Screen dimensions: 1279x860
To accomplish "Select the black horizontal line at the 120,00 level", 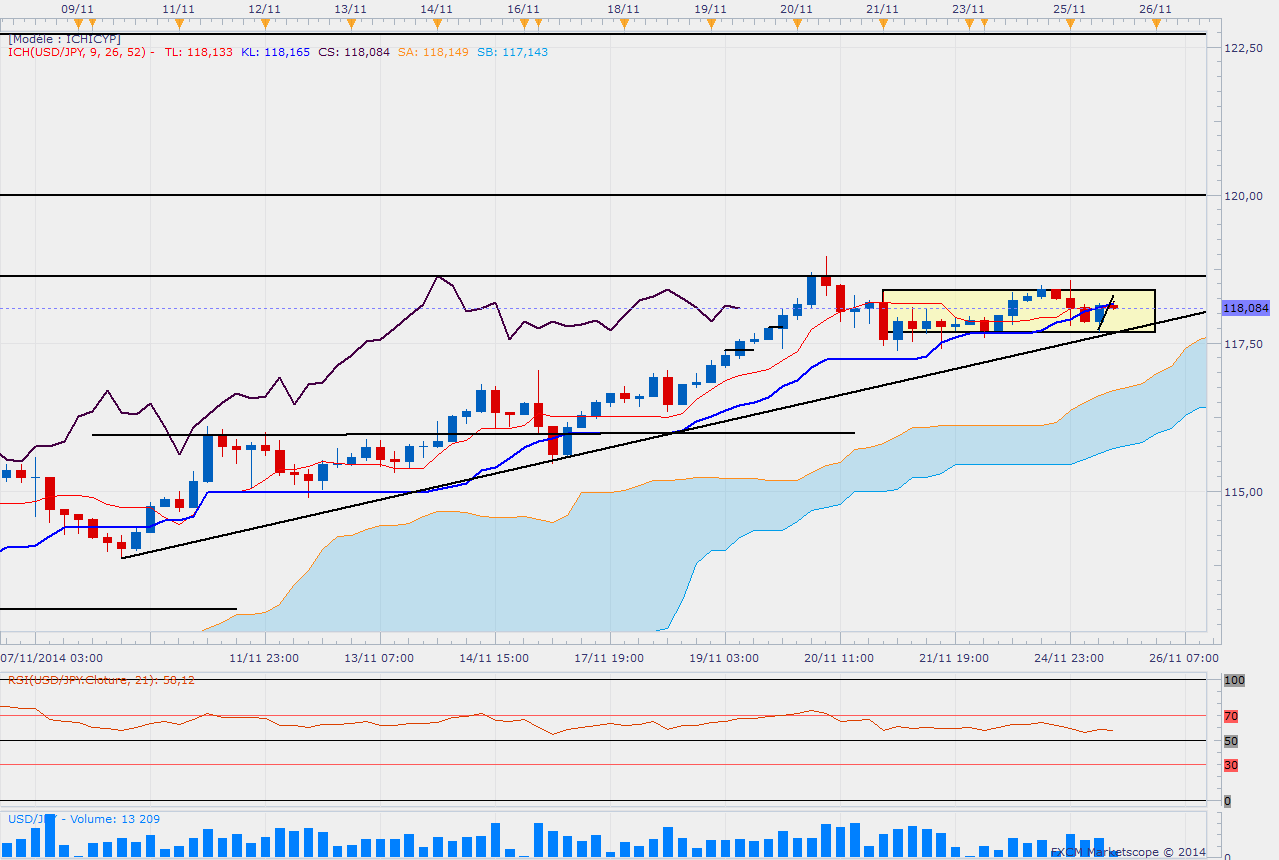I will point(603,195).
